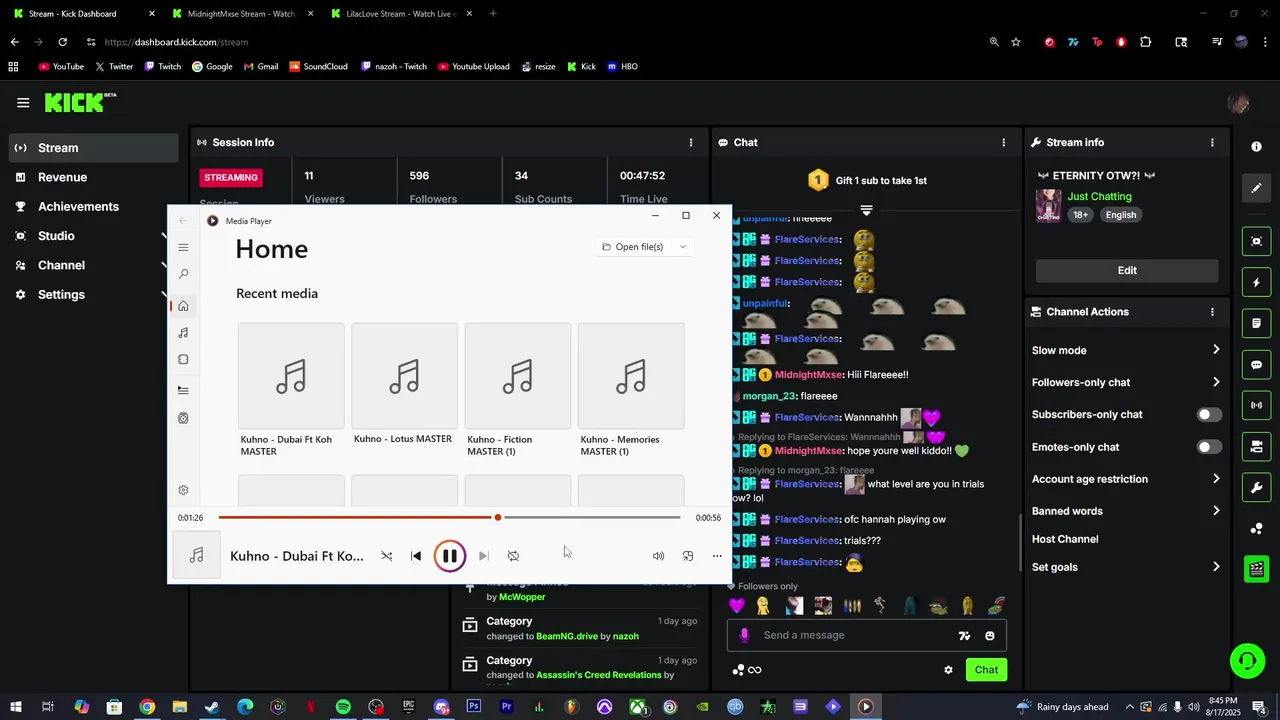
Task: Open Stream page in Kick sidebar
Action: 93,148
